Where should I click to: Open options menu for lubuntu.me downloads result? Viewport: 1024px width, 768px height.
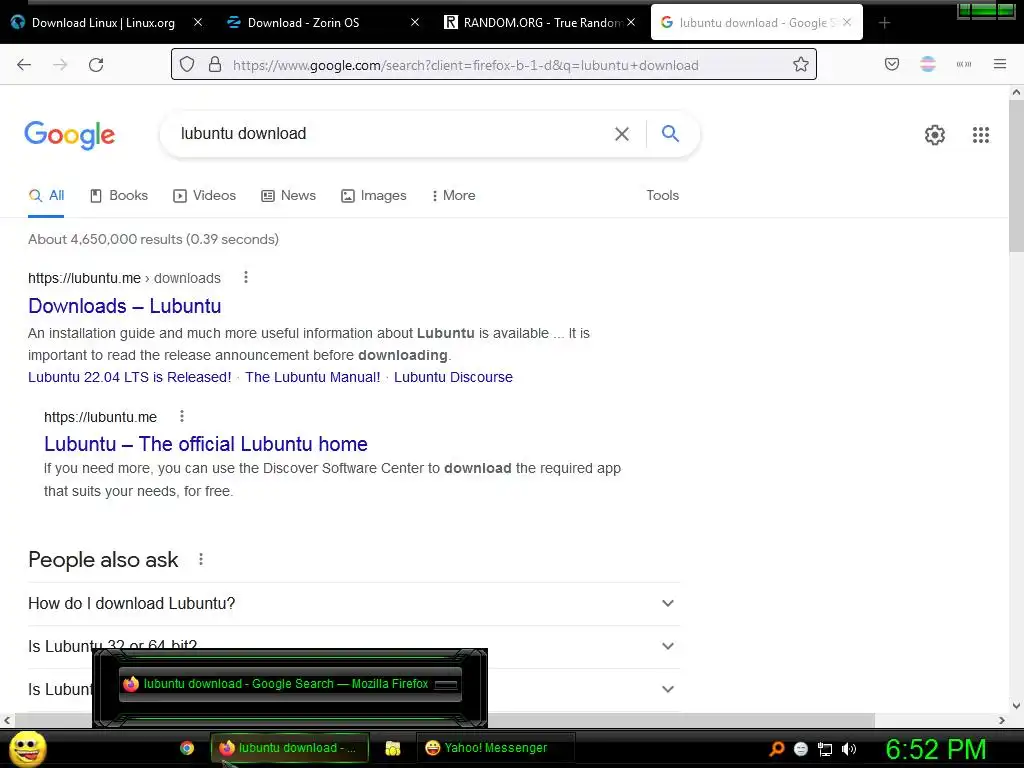pyautogui.click(x=246, y=278)
